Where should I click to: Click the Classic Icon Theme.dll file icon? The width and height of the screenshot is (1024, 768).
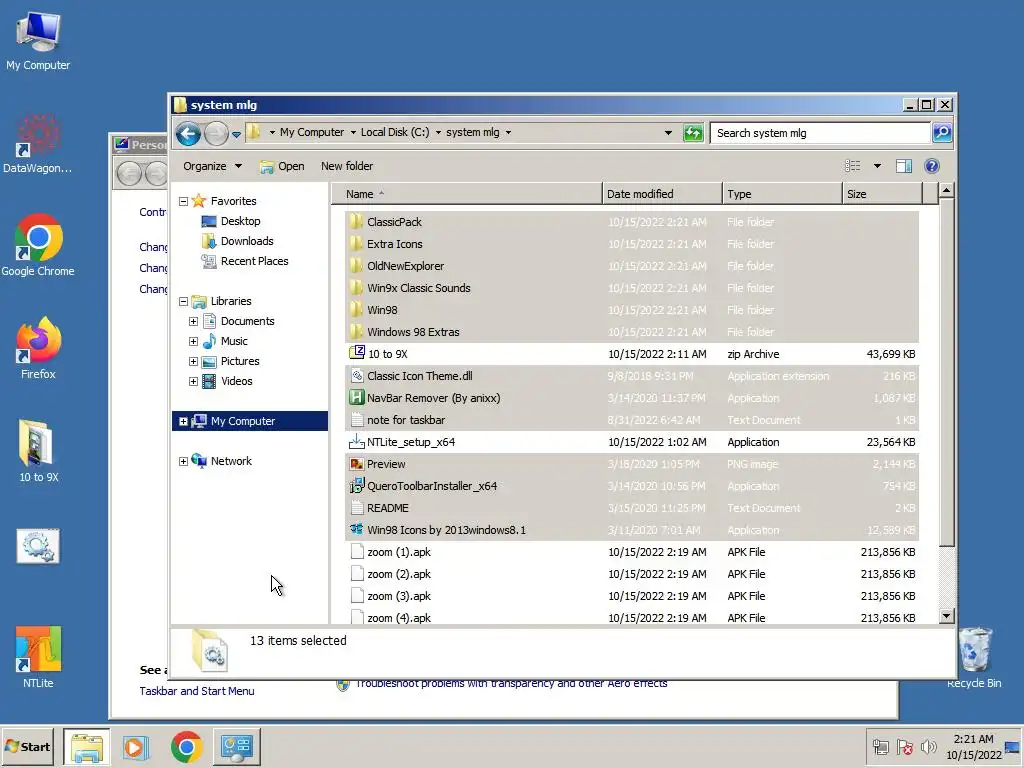357,376
